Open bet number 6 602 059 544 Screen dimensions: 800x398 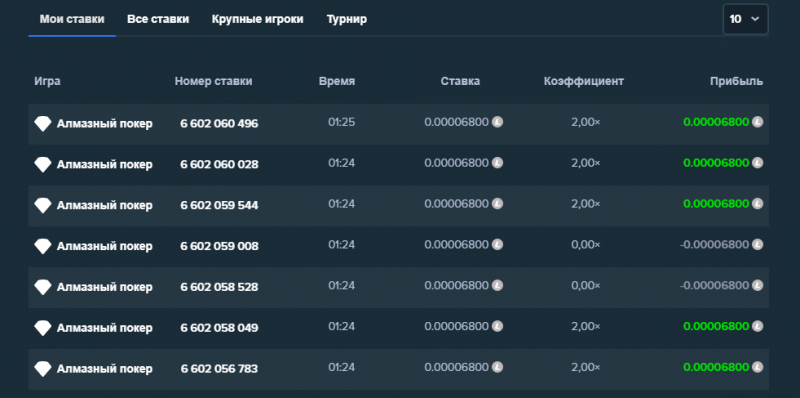(219, 205)
